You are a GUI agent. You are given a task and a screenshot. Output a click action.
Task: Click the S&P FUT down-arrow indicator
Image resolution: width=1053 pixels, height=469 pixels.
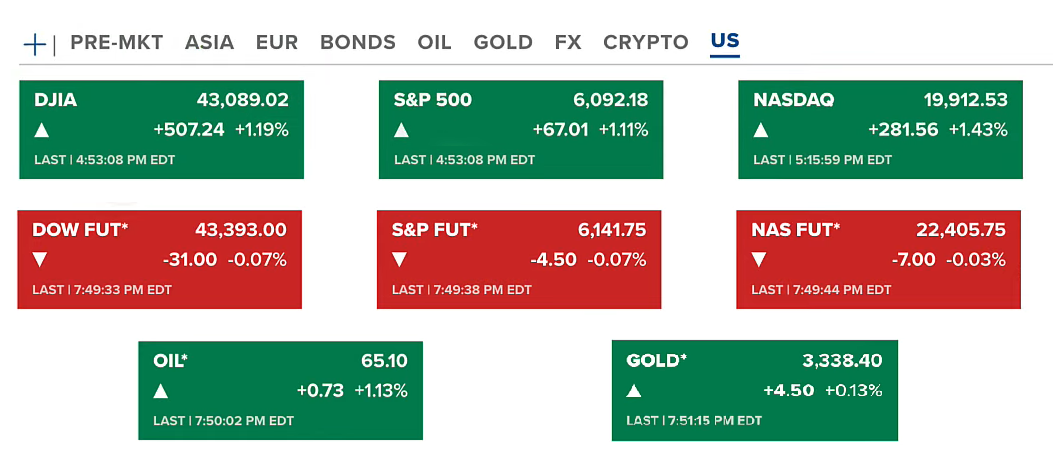(399, 260)
